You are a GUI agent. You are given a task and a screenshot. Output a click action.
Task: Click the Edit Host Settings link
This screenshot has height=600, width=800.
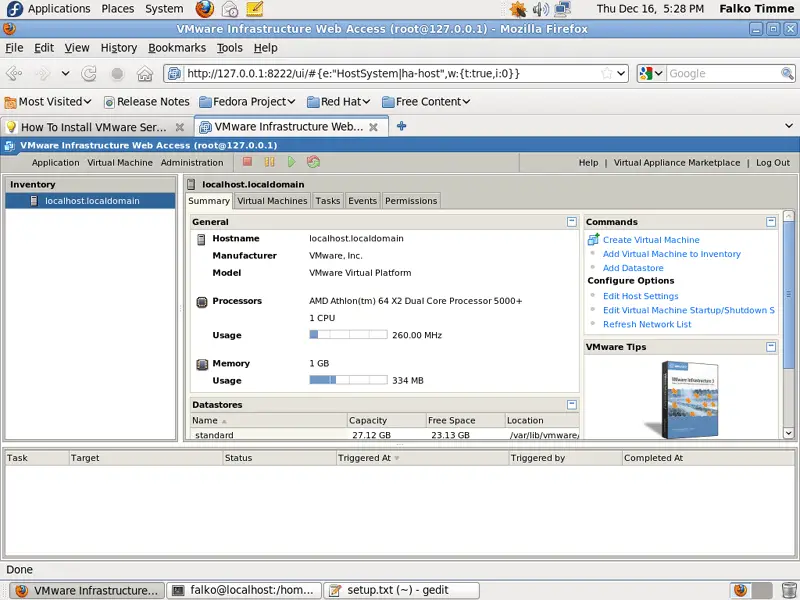pyautogui.click(x=640, y=296)
